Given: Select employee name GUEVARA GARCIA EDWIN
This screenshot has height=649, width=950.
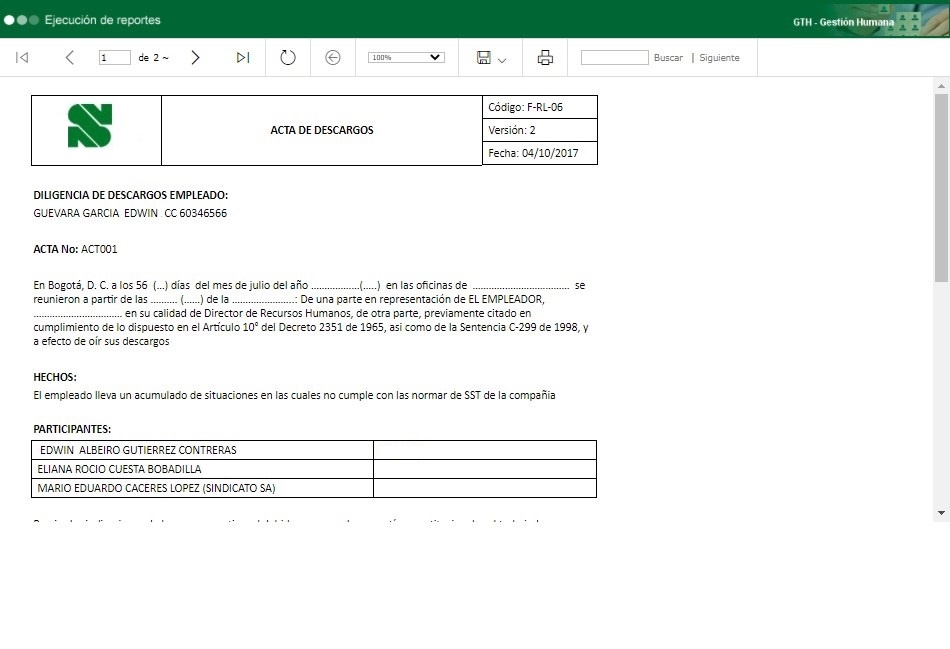Looking at the screenshot, I should pyautogui.click(x=95, y=213).
